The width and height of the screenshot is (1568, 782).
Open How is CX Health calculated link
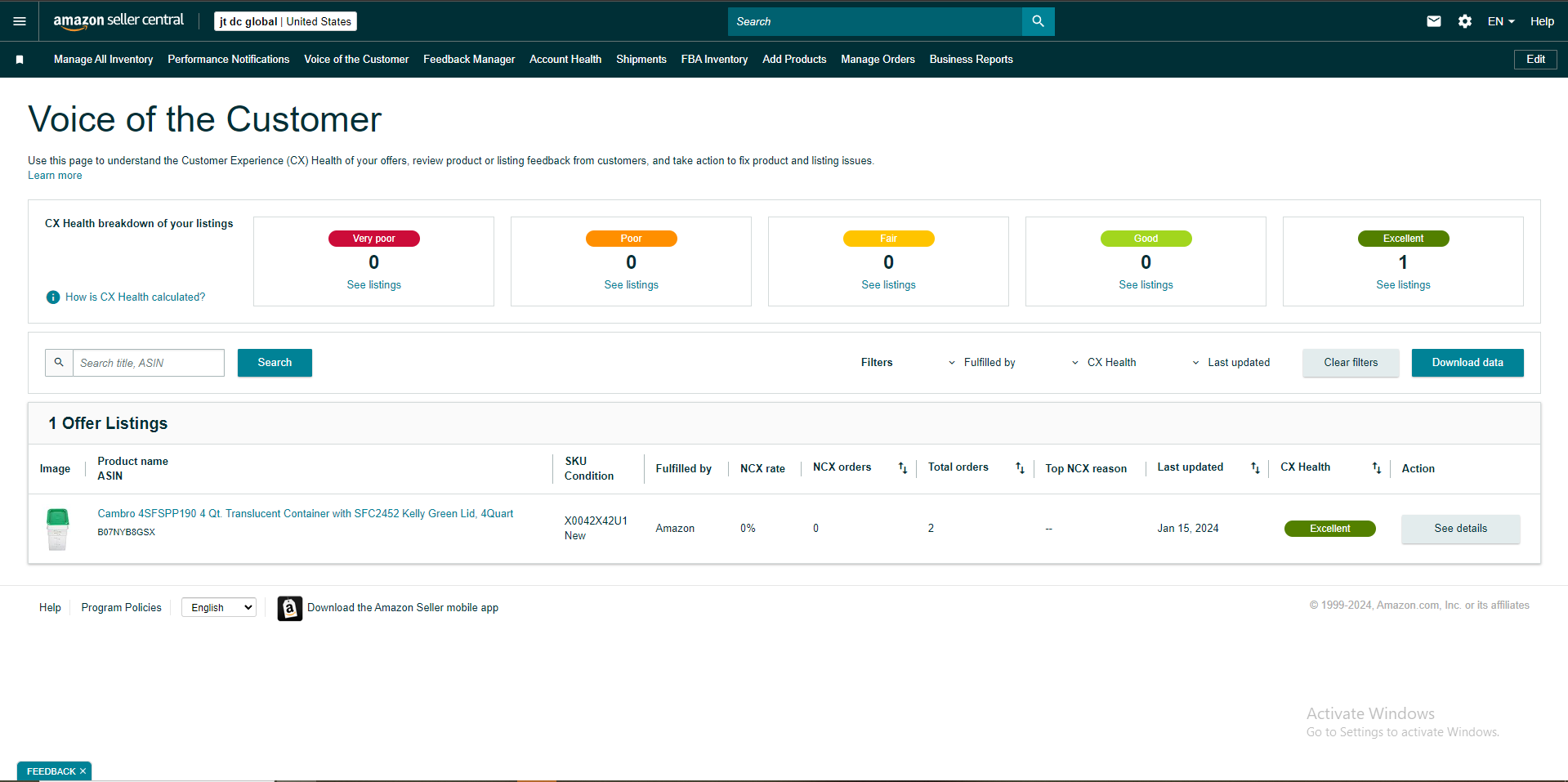(x=136, y=297)
